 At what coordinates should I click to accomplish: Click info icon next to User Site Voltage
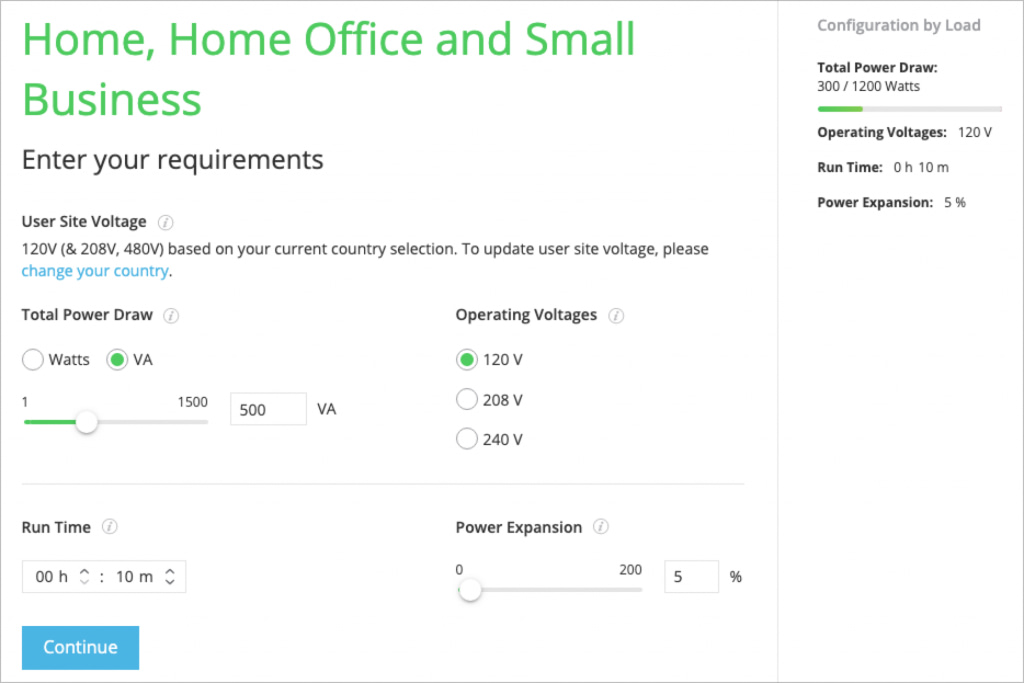[x=166, y=222]
